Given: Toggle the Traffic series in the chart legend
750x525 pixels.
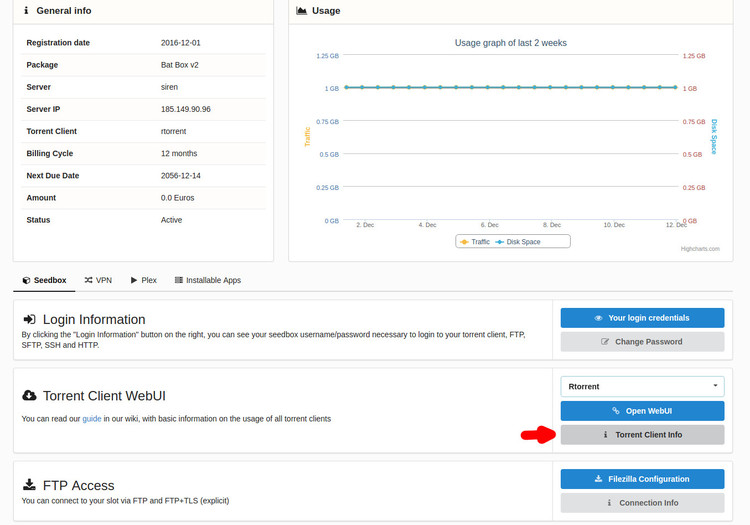Looking at the screenshot, I should tap(475, 242).
